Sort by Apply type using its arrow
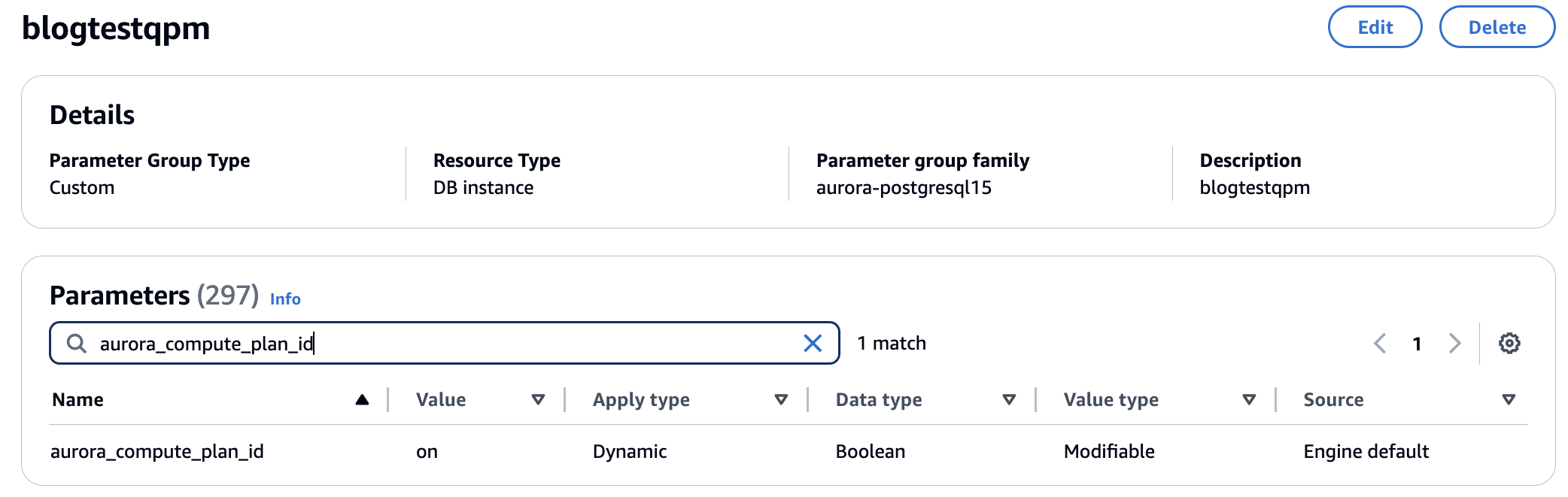The width and height of the screenshot is (1568, 497). click(x=781, y=400)
